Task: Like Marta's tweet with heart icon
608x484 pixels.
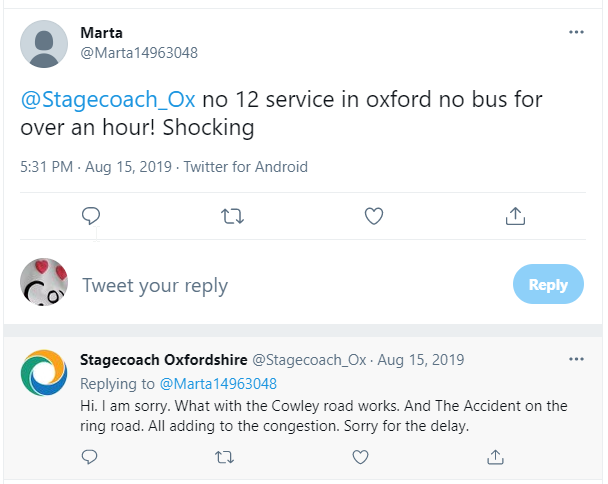Action: point(373,216)
